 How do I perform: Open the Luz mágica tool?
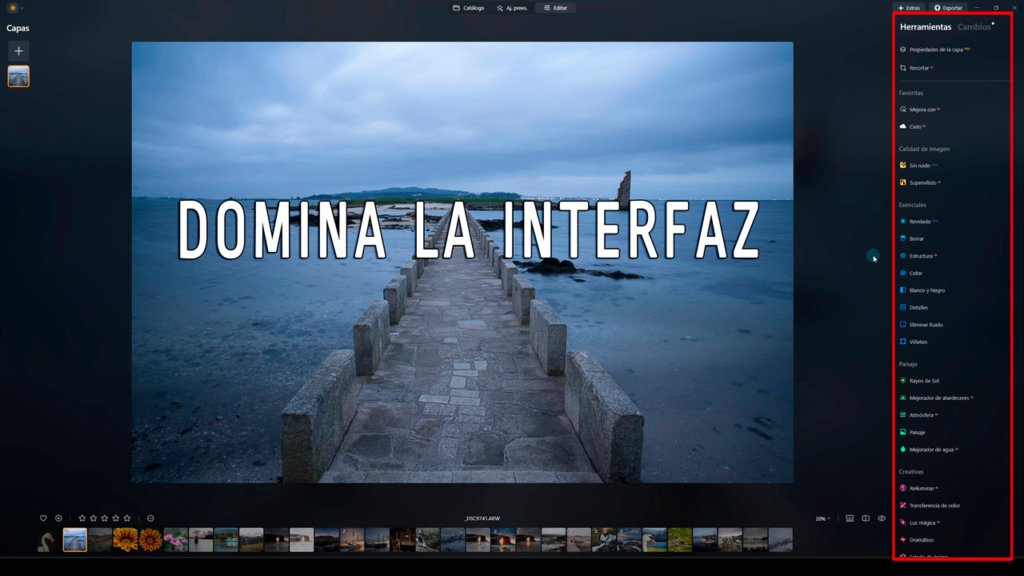point(920,522)
